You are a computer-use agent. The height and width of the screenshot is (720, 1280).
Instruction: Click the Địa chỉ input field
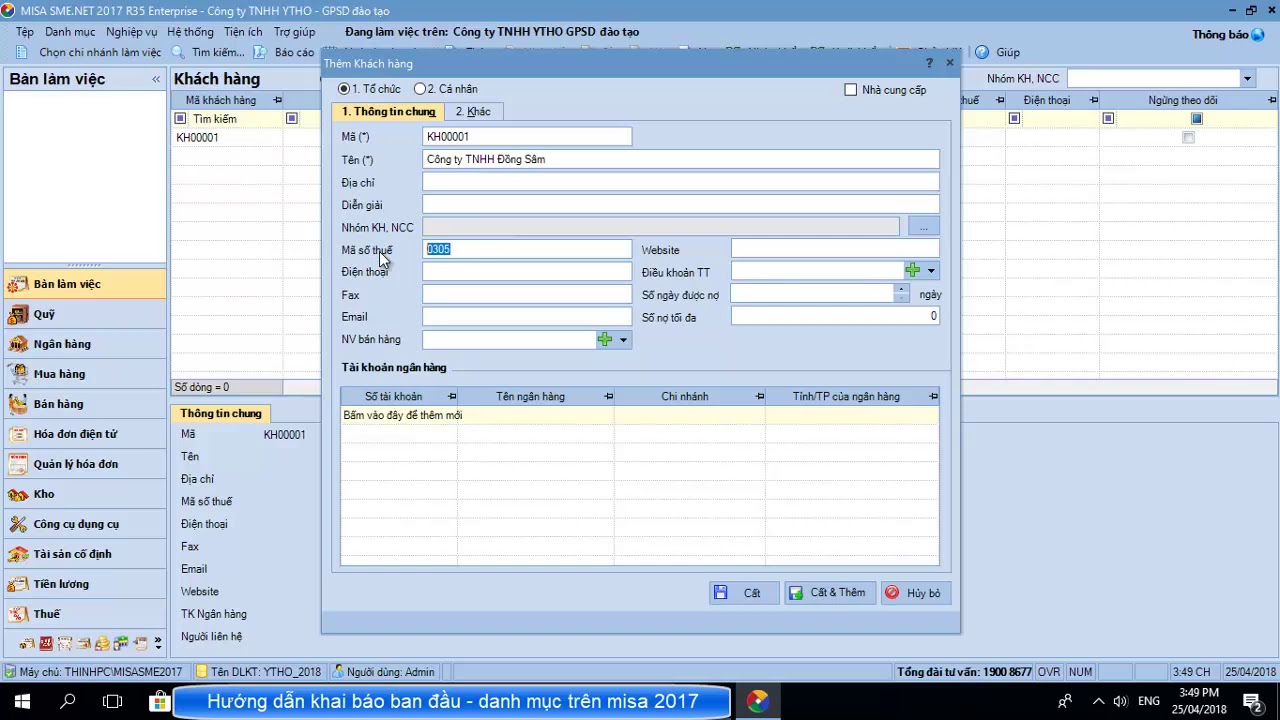[681, 182]
